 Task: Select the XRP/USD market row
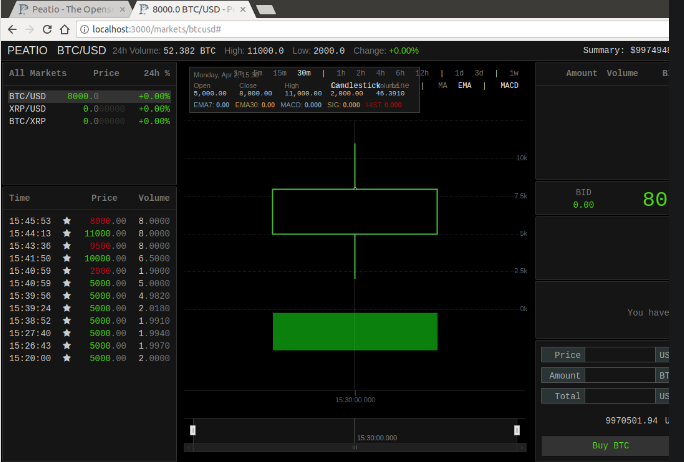tap(27, 108)
